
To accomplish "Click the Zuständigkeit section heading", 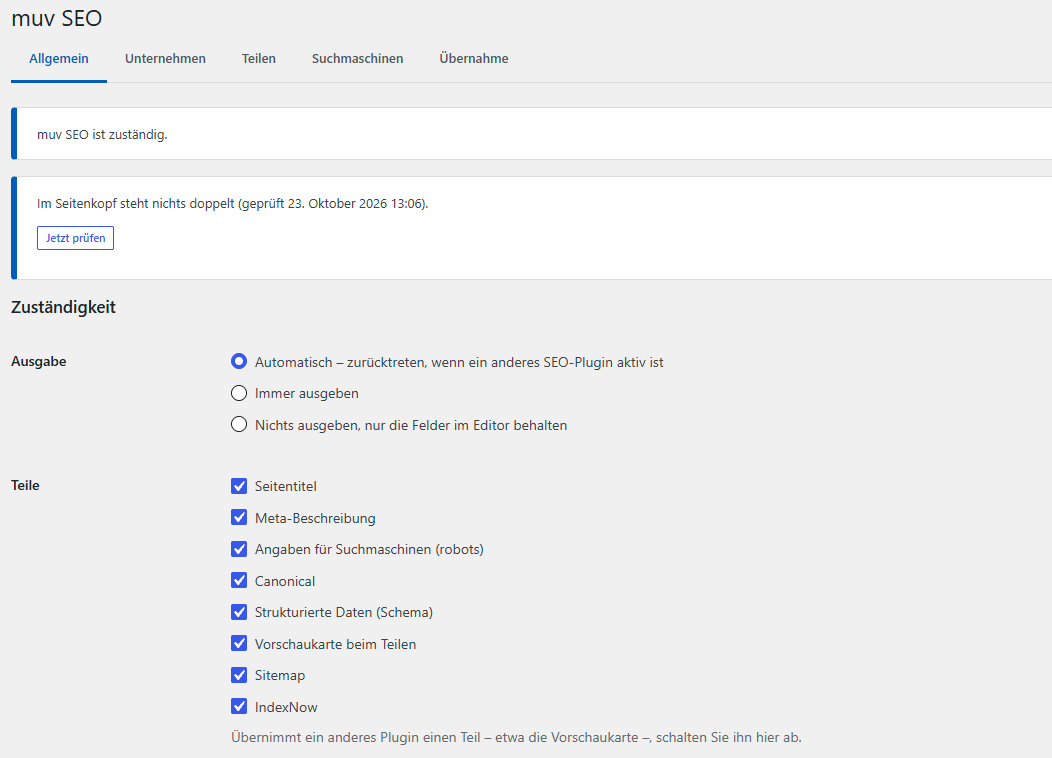I will coord(64,307).
